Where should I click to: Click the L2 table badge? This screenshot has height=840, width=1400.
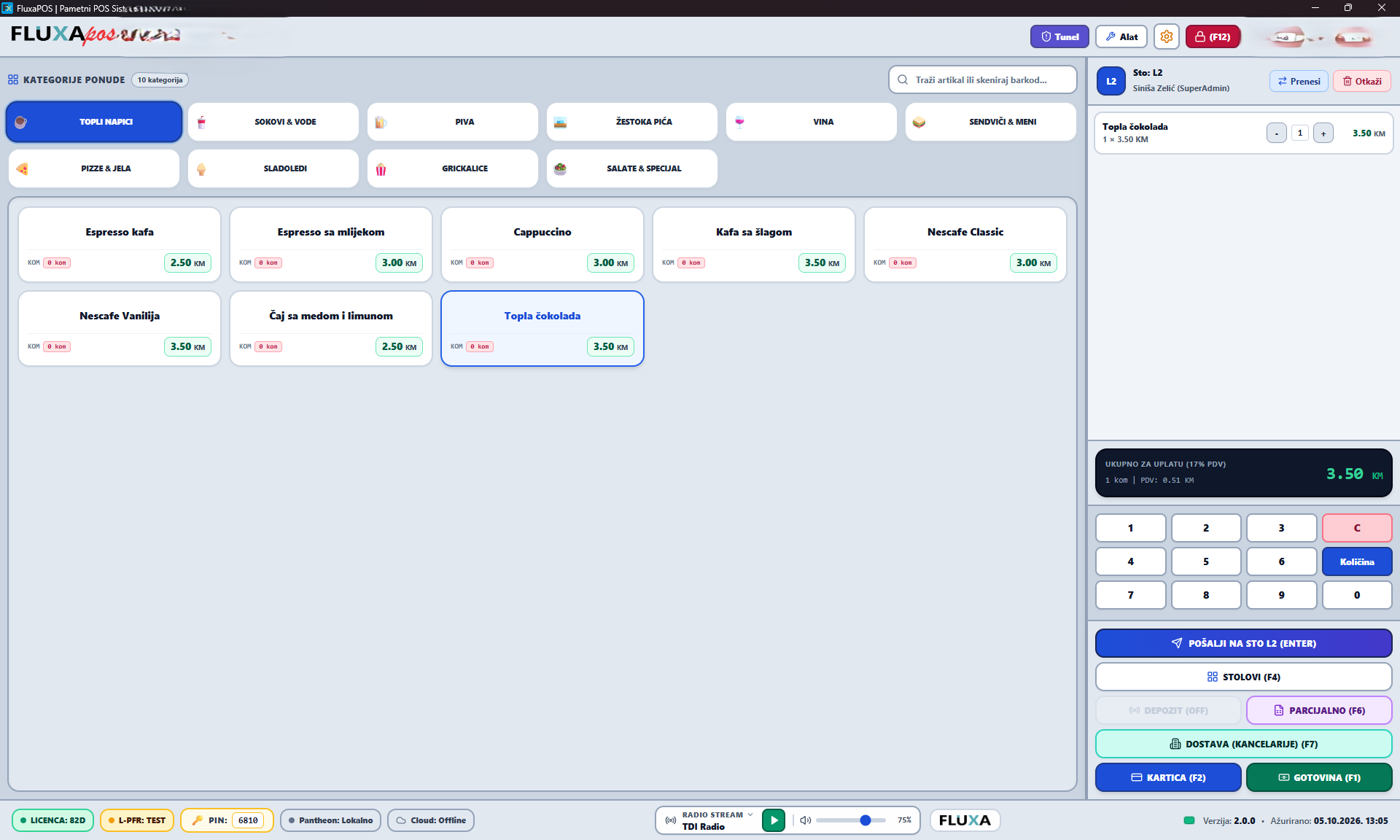[1111, 81]
